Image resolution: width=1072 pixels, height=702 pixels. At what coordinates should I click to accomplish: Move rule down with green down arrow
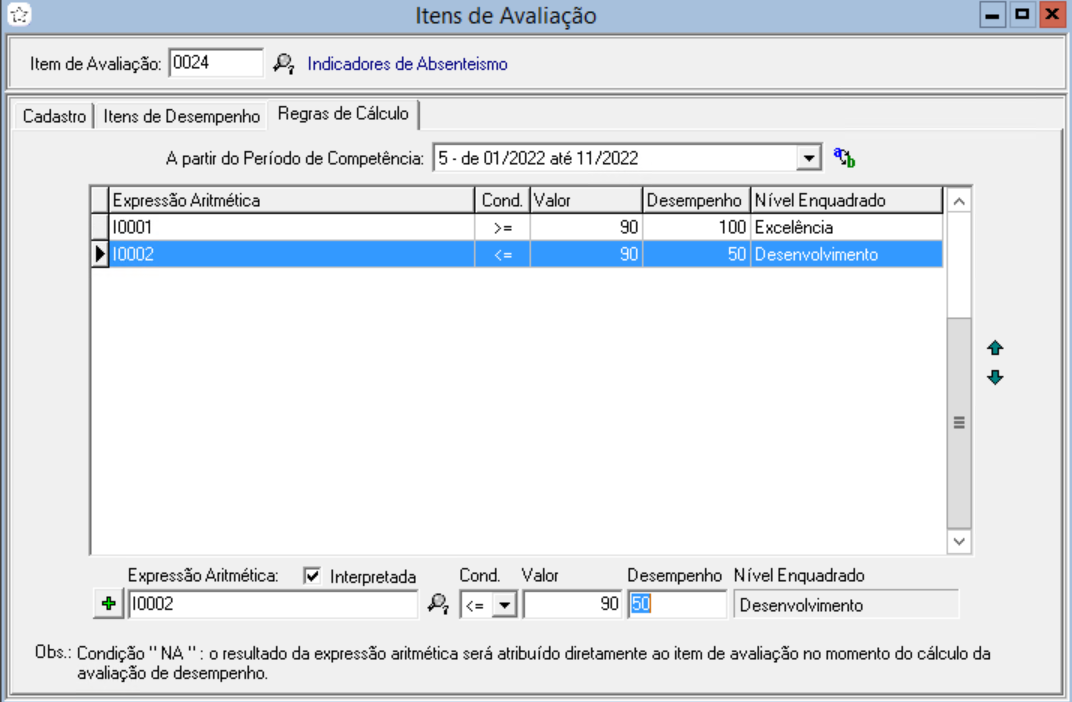(995, 378)
